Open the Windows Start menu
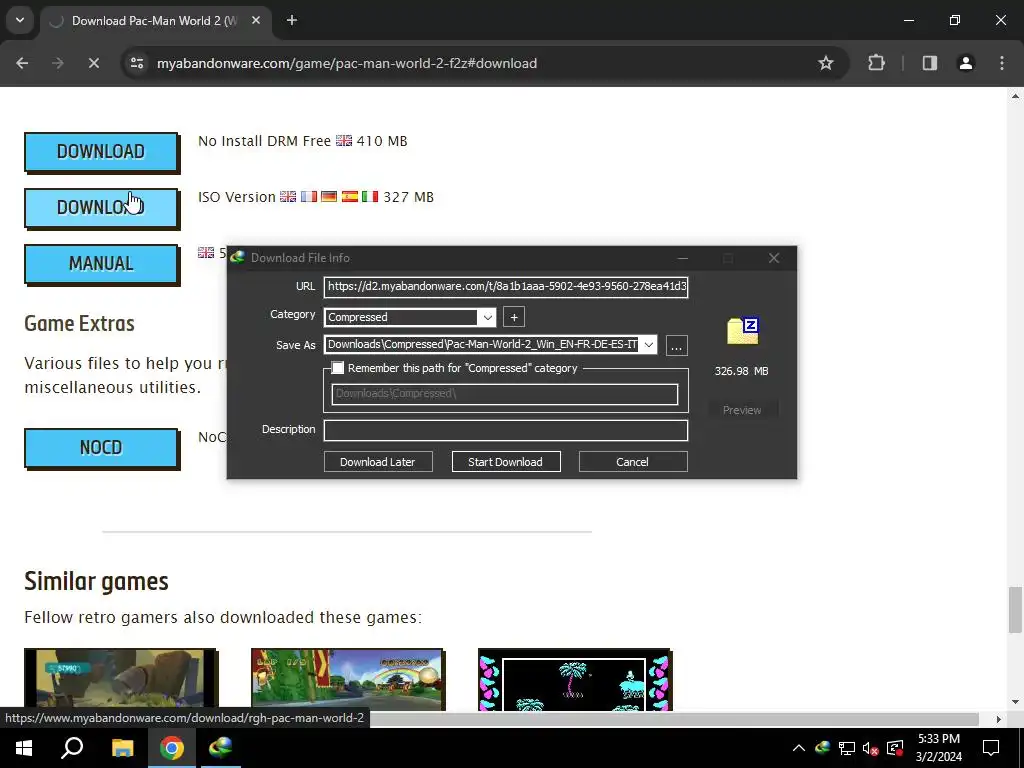Viewport: 1024px width, 768px height. [24, 748]
